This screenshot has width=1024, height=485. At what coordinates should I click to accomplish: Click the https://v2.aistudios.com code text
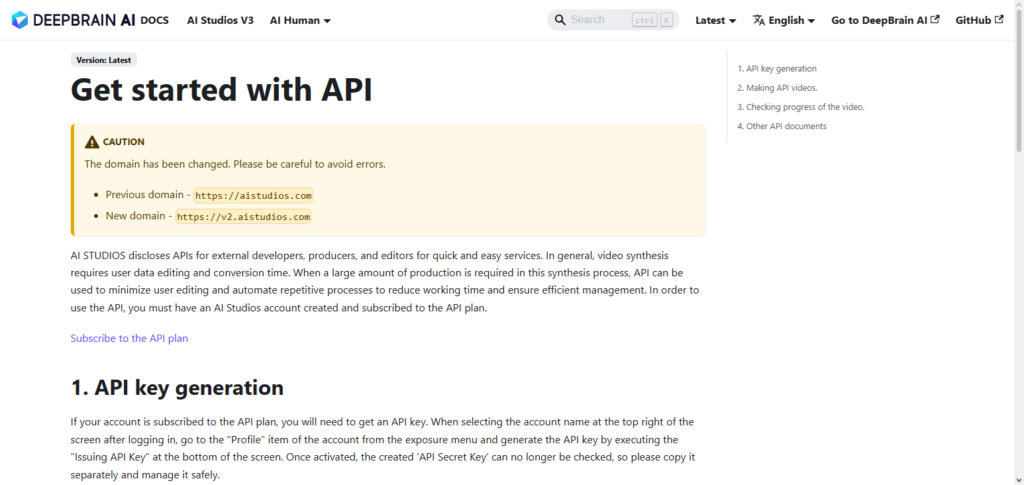(244, 217)
